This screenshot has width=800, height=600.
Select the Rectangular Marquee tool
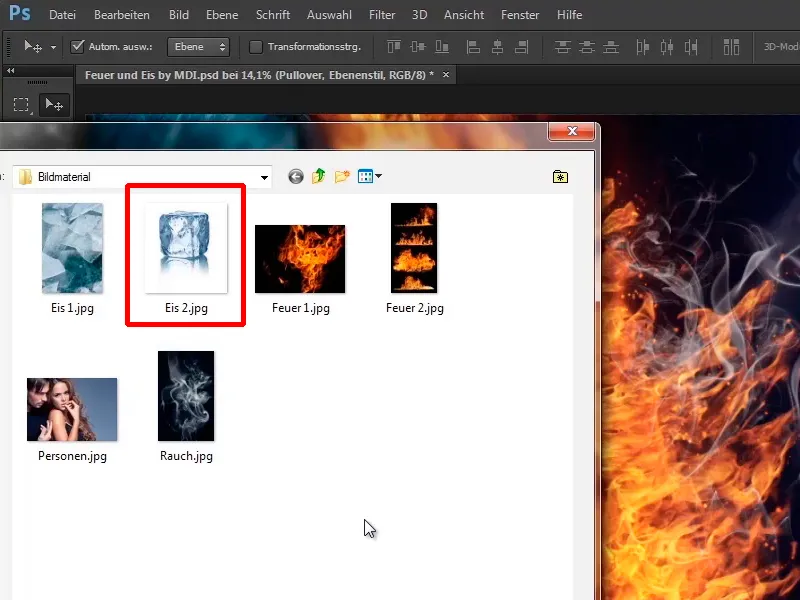[x=21, y=105]
